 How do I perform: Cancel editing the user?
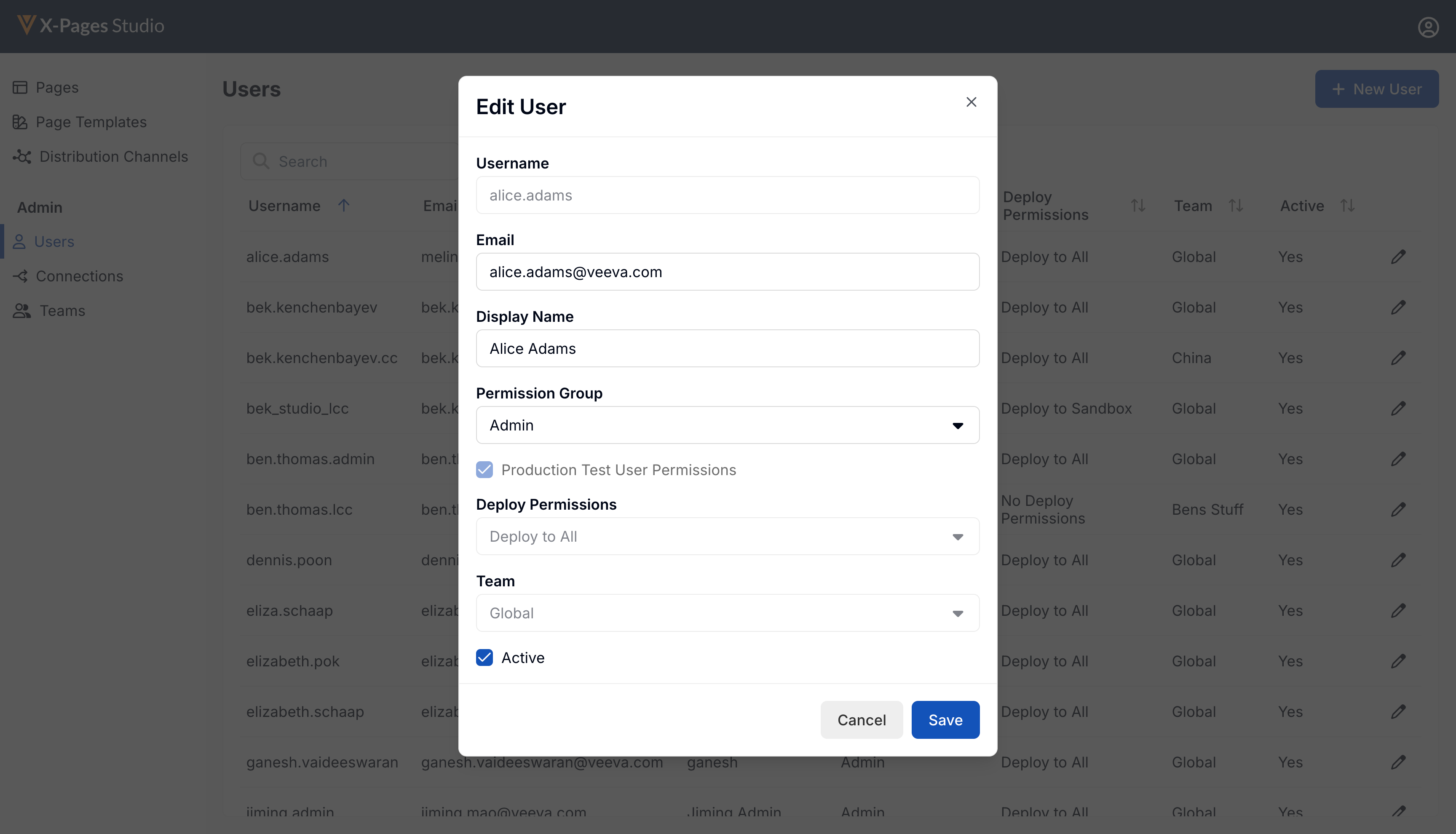[861, 720]
